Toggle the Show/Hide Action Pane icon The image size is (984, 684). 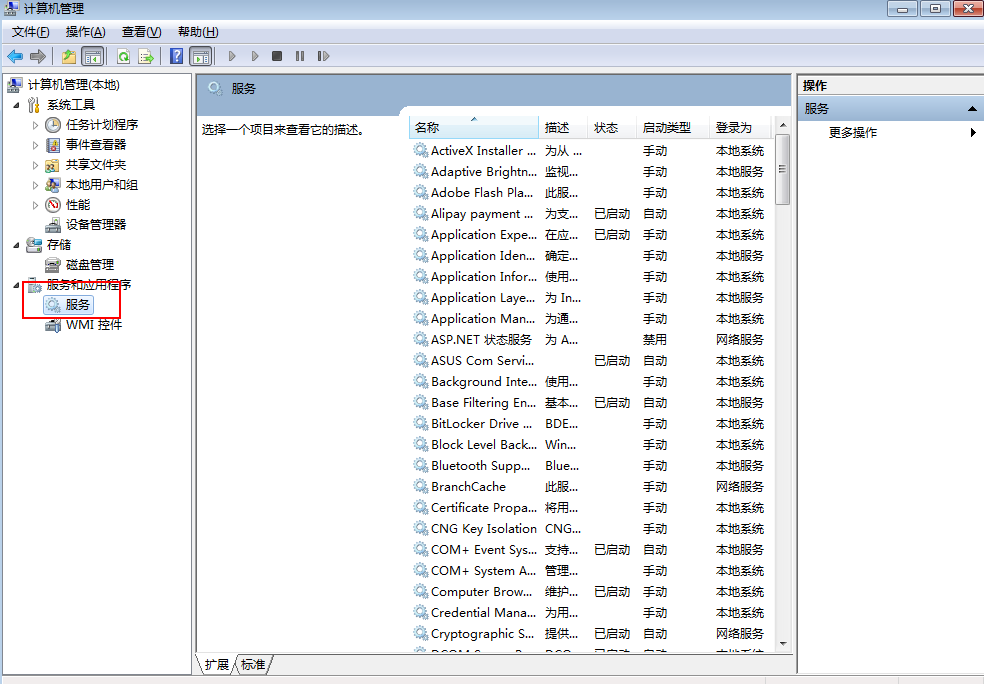click(x=201, y=56)
